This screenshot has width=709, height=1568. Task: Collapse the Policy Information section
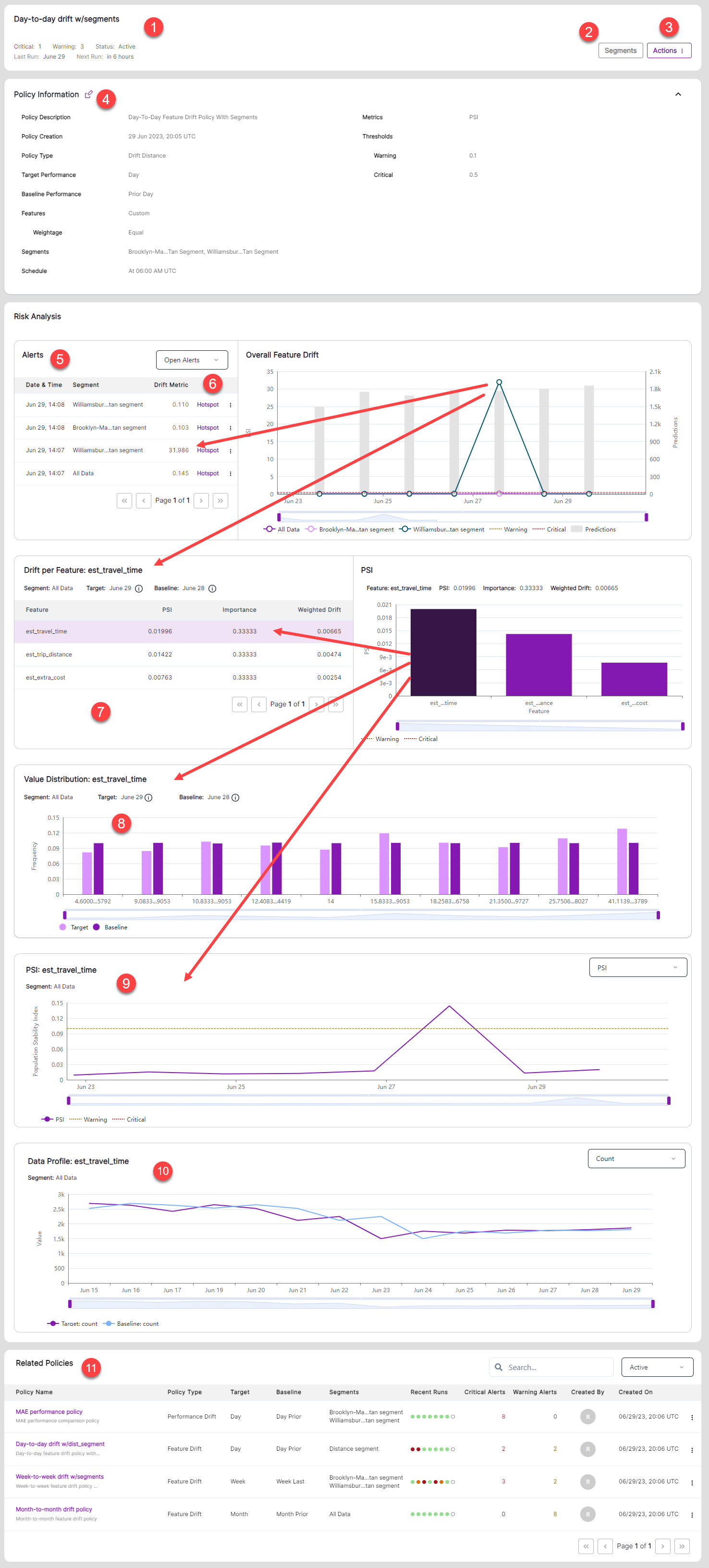point(678,94)
